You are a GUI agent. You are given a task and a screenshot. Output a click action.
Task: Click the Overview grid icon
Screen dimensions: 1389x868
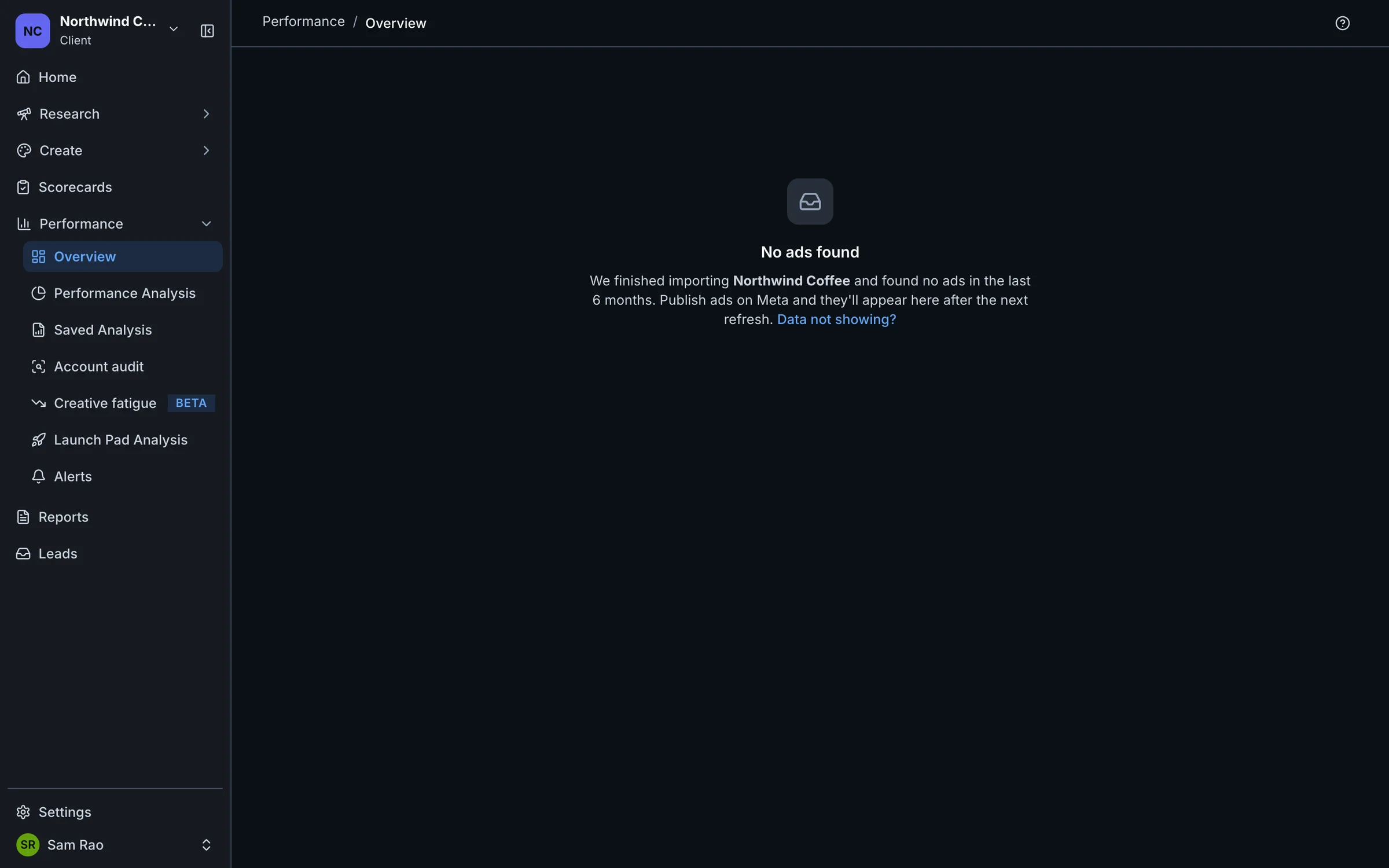(38, 256)
